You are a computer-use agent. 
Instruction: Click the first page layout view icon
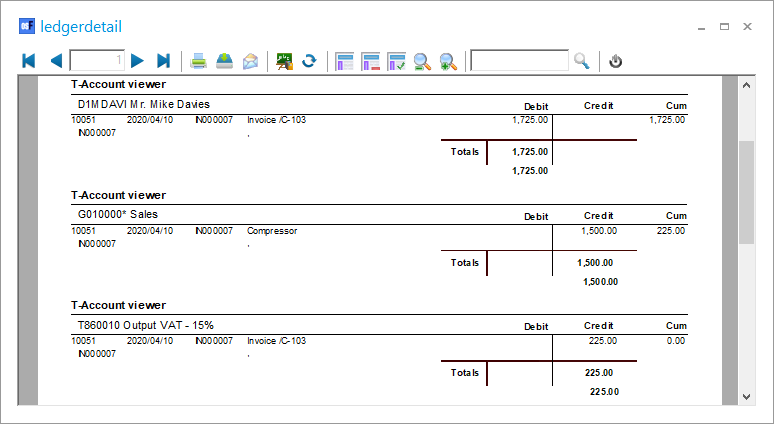[x=345, y=61]
